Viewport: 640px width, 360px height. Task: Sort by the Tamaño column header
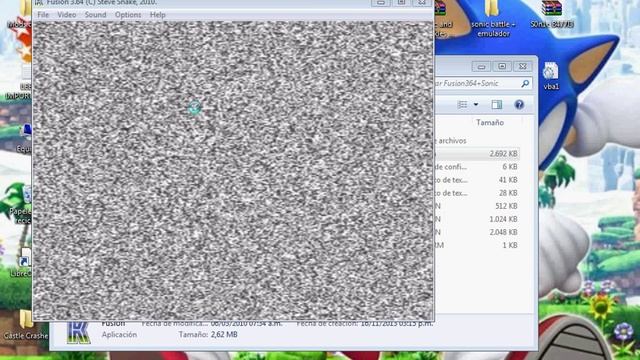click(489, 122)
